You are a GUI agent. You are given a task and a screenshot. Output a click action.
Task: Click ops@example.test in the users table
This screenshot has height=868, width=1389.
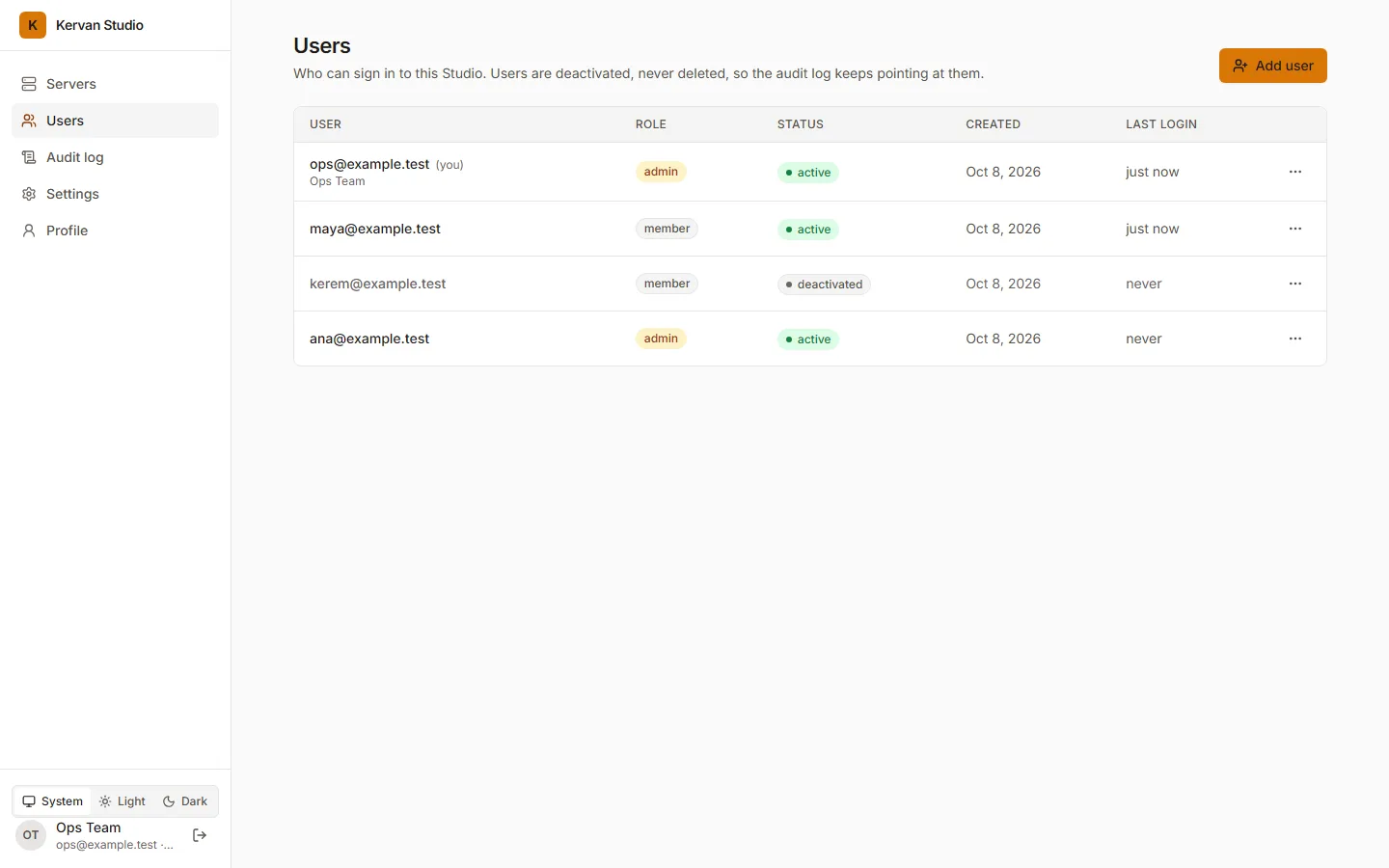click(369, 164)
